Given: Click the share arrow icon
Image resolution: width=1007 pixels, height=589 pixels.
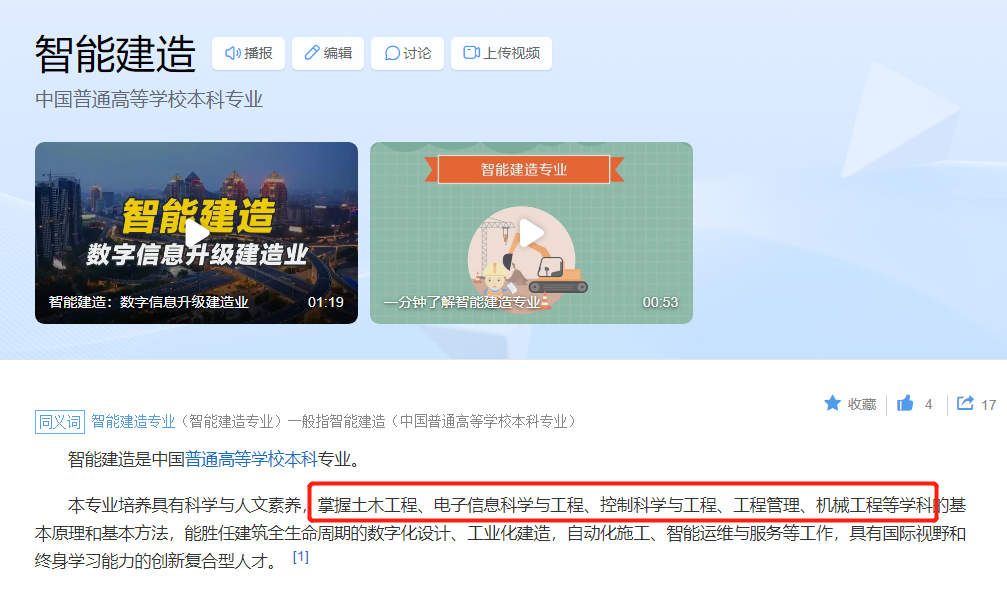Looking at the screenshot, I should (965, 403).
